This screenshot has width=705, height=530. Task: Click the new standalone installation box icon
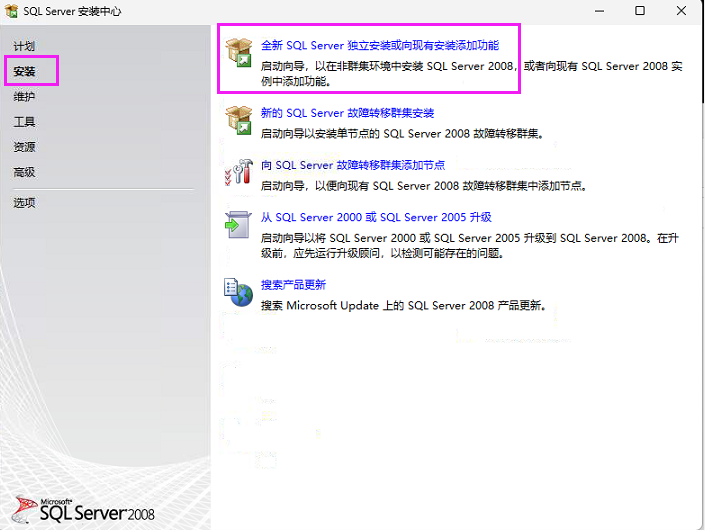(x=239, y=53)
